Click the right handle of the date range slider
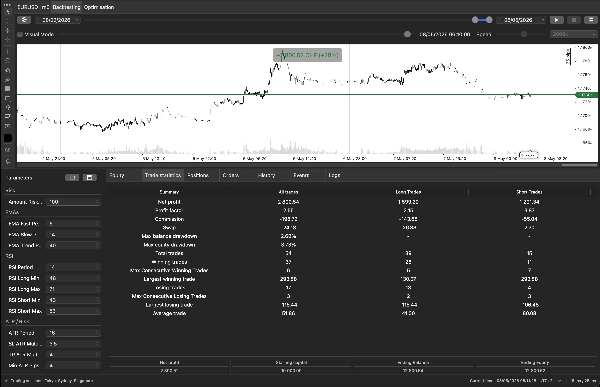The height and width of the screenshot is (387, 600). [489, 20]
